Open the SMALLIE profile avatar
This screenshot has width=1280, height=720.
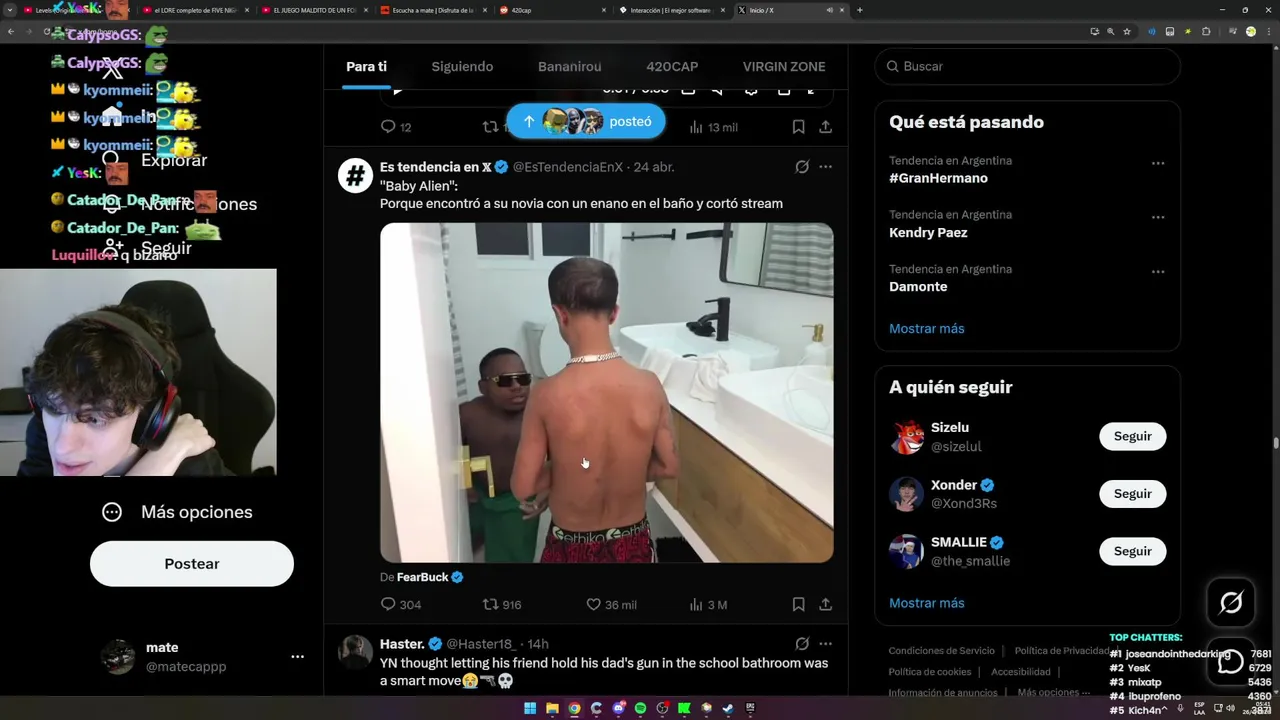click(907, 552)
